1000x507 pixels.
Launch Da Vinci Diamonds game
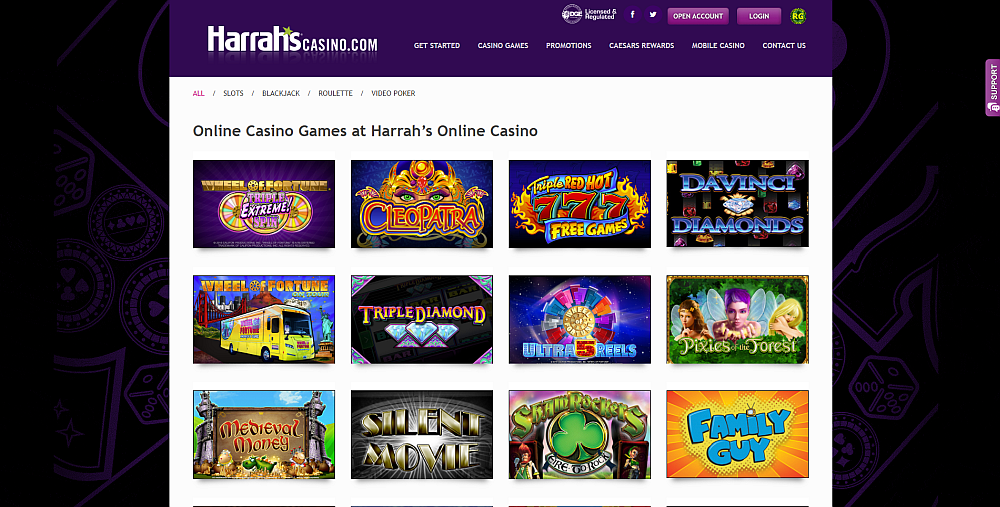click(x=737, y=204)
